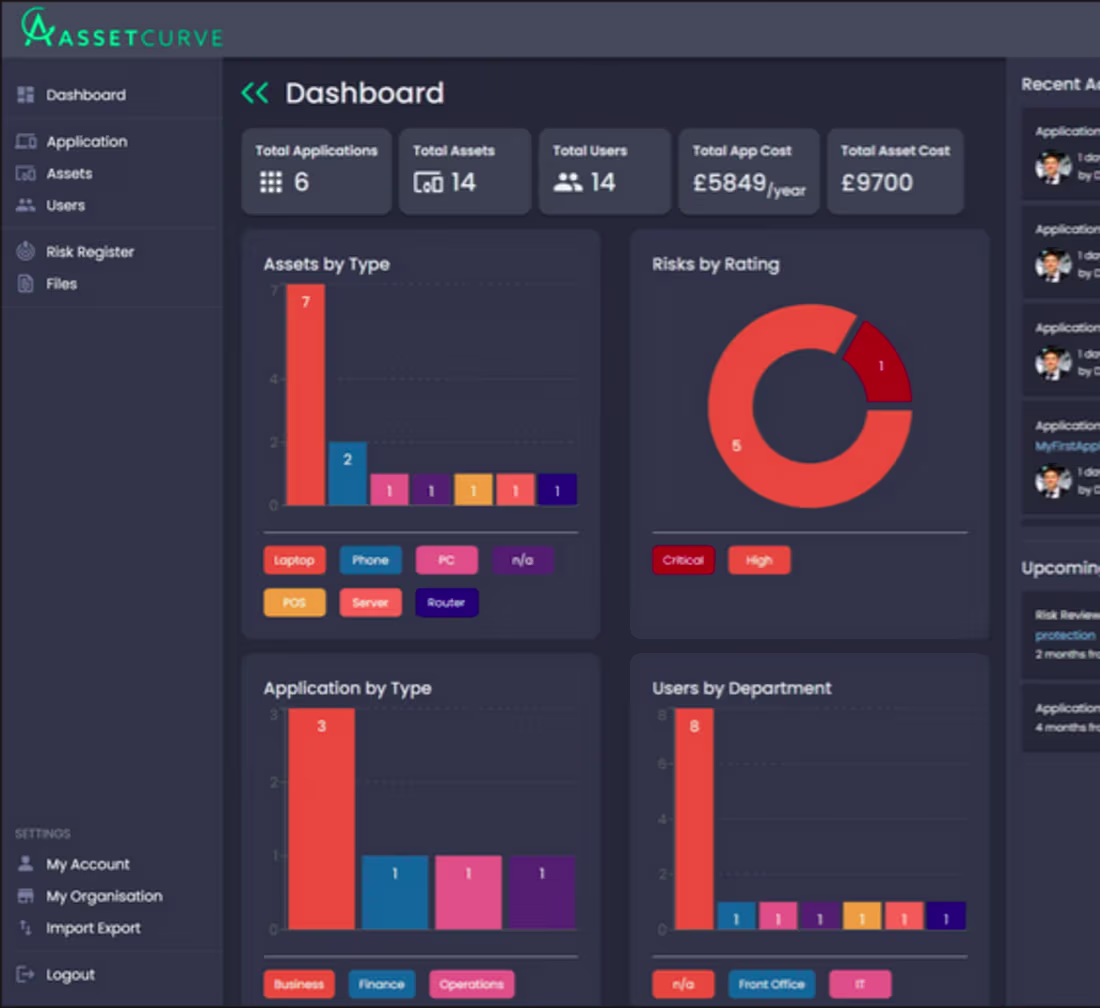Hide the Business series in Application by Type
This screenshot has width=1100, height=1008.
pos(299,984)
